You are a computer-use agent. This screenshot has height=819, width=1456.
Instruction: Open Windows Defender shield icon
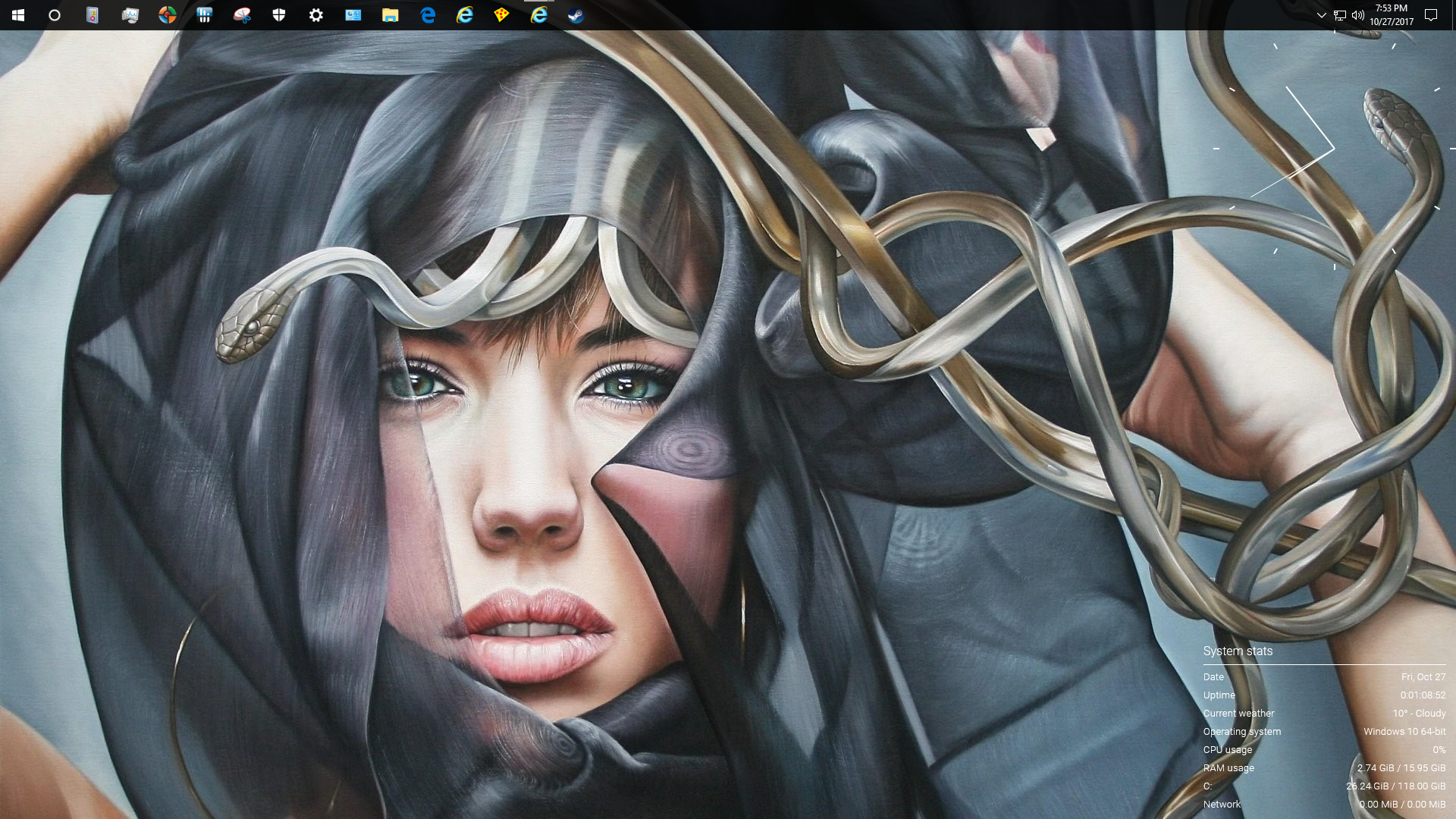(279, 15)
